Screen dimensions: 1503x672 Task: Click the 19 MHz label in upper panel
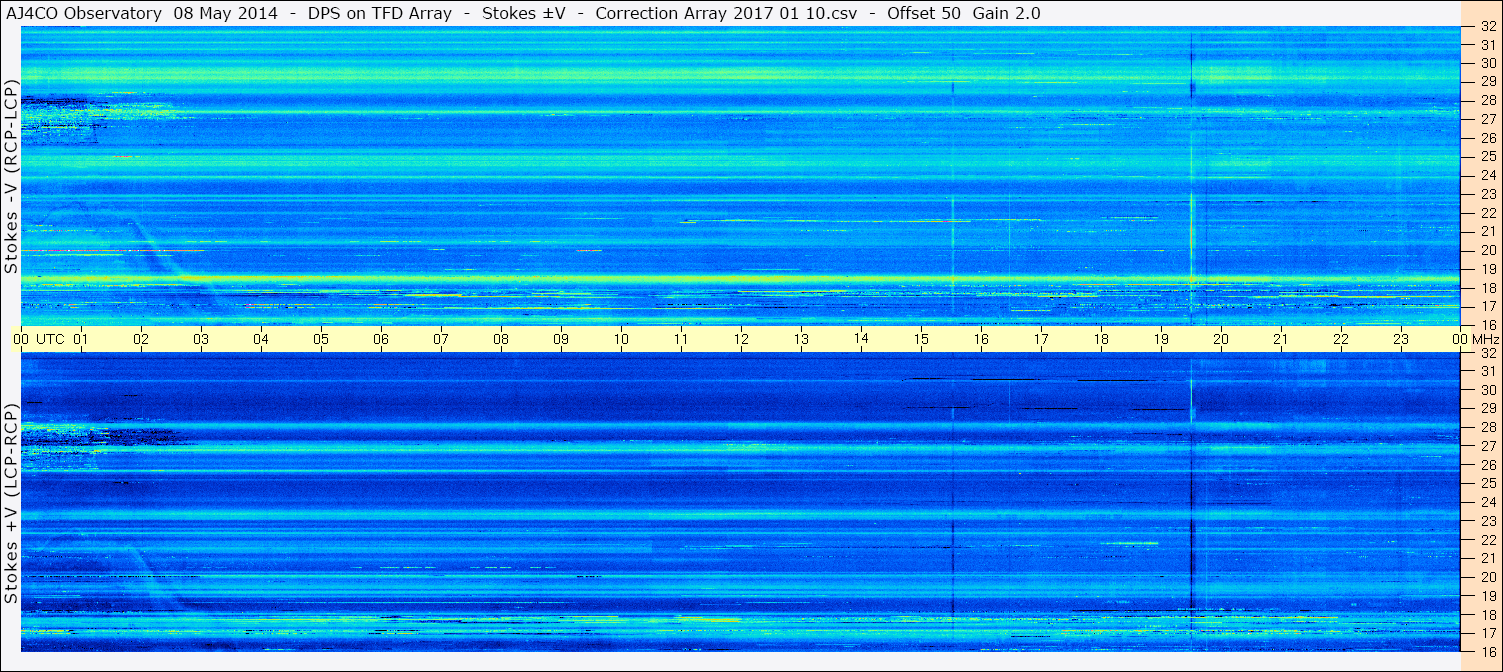tap(1487, 268)
